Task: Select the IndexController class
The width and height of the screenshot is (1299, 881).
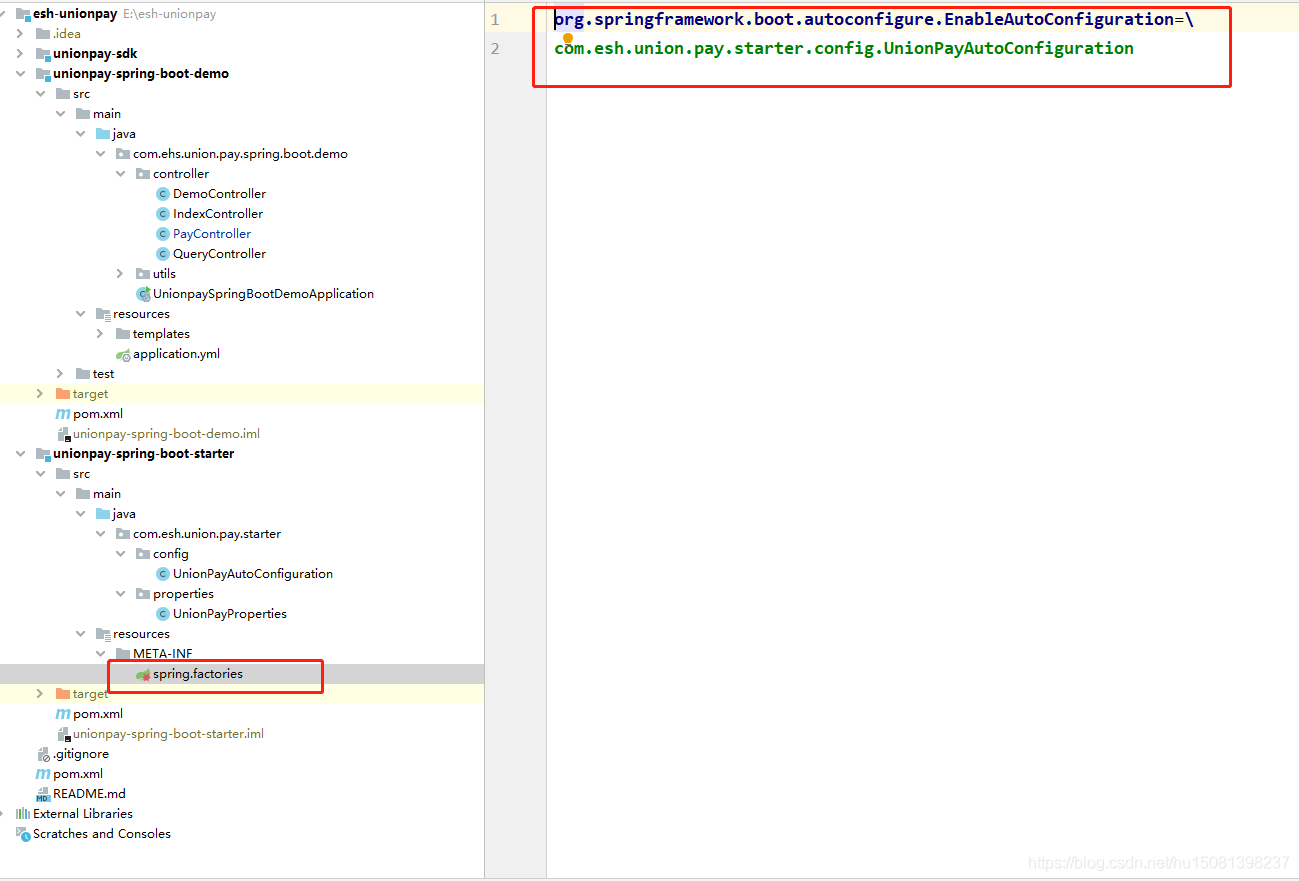Action: [218, 214]
